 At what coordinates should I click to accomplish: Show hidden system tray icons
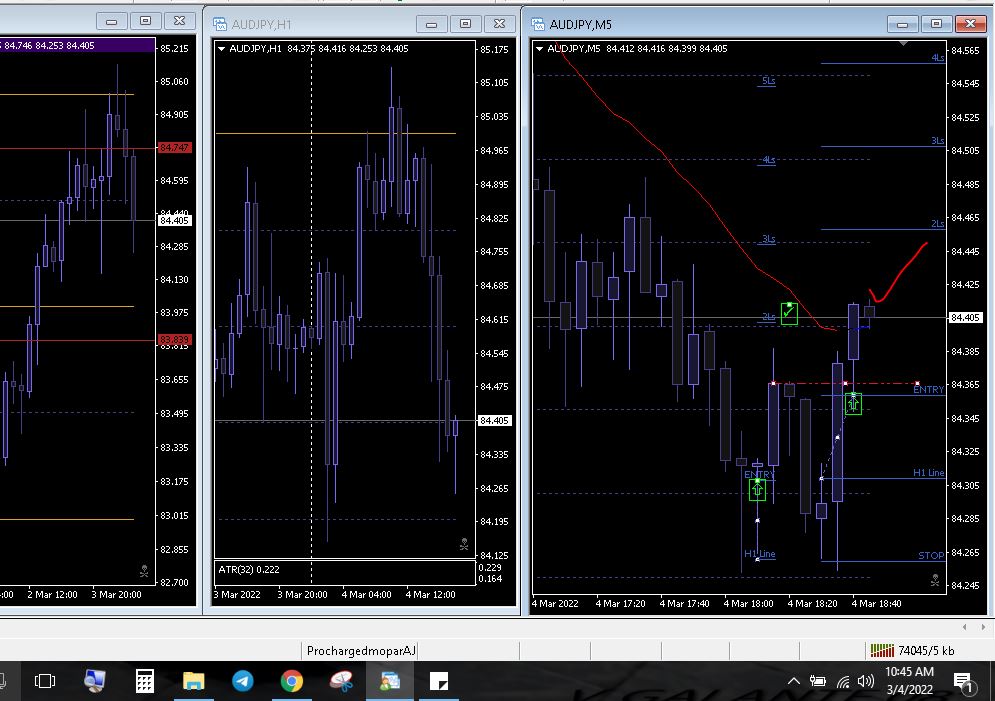[794, 681]
